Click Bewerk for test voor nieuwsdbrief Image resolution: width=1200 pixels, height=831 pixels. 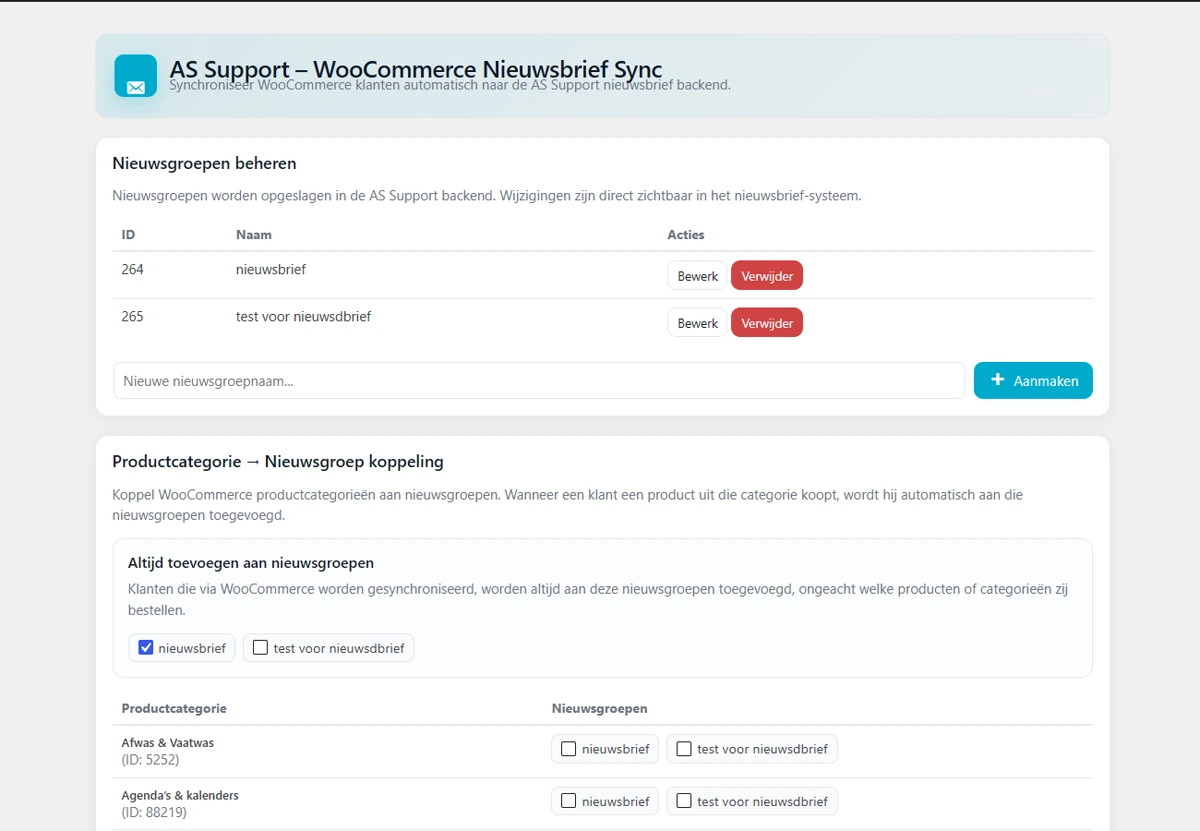pyautogui.click(x=697, y=323)
